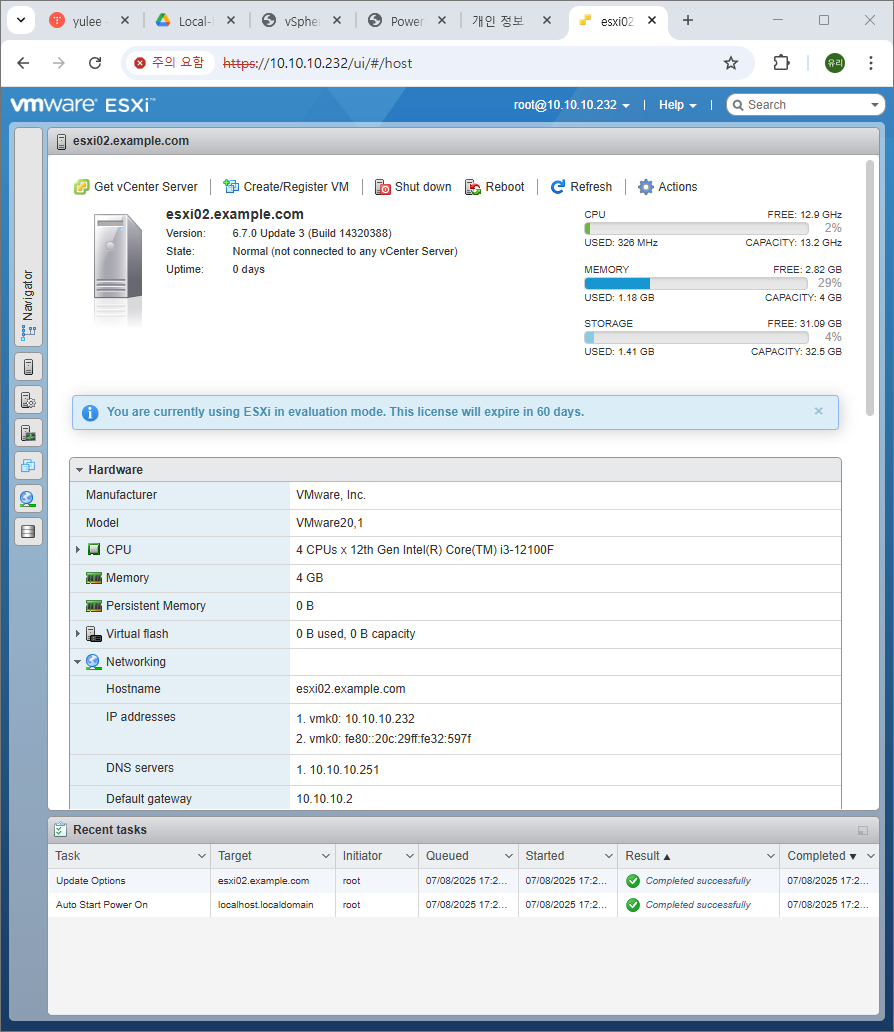Sort by the Result column header

tap(698, 856)
